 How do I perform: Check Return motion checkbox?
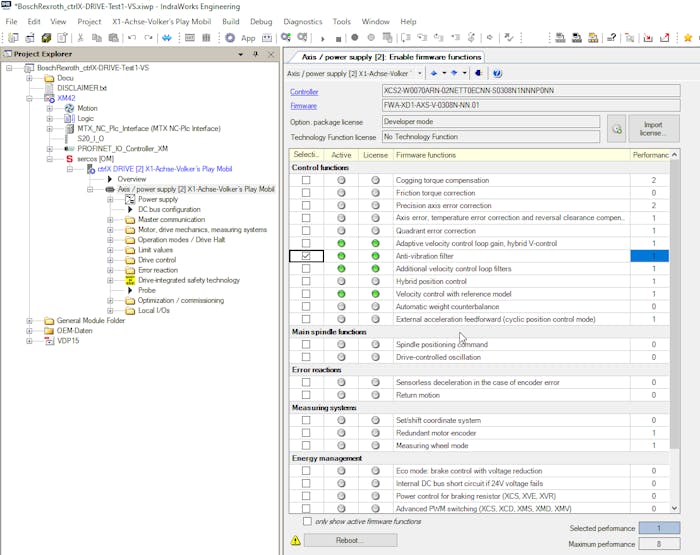click(x=306, y=395)
